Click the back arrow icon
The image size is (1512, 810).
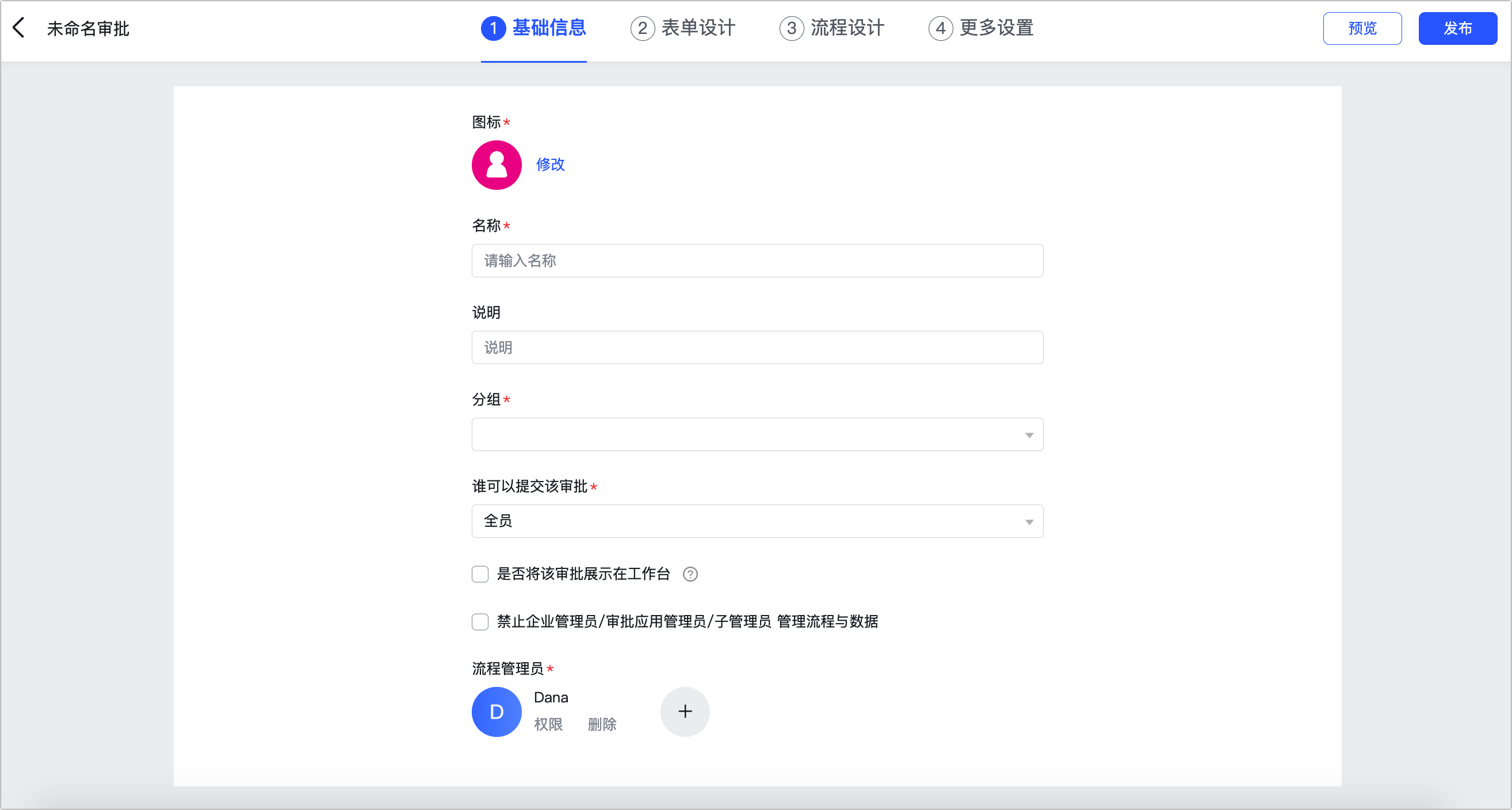[19, 28]
